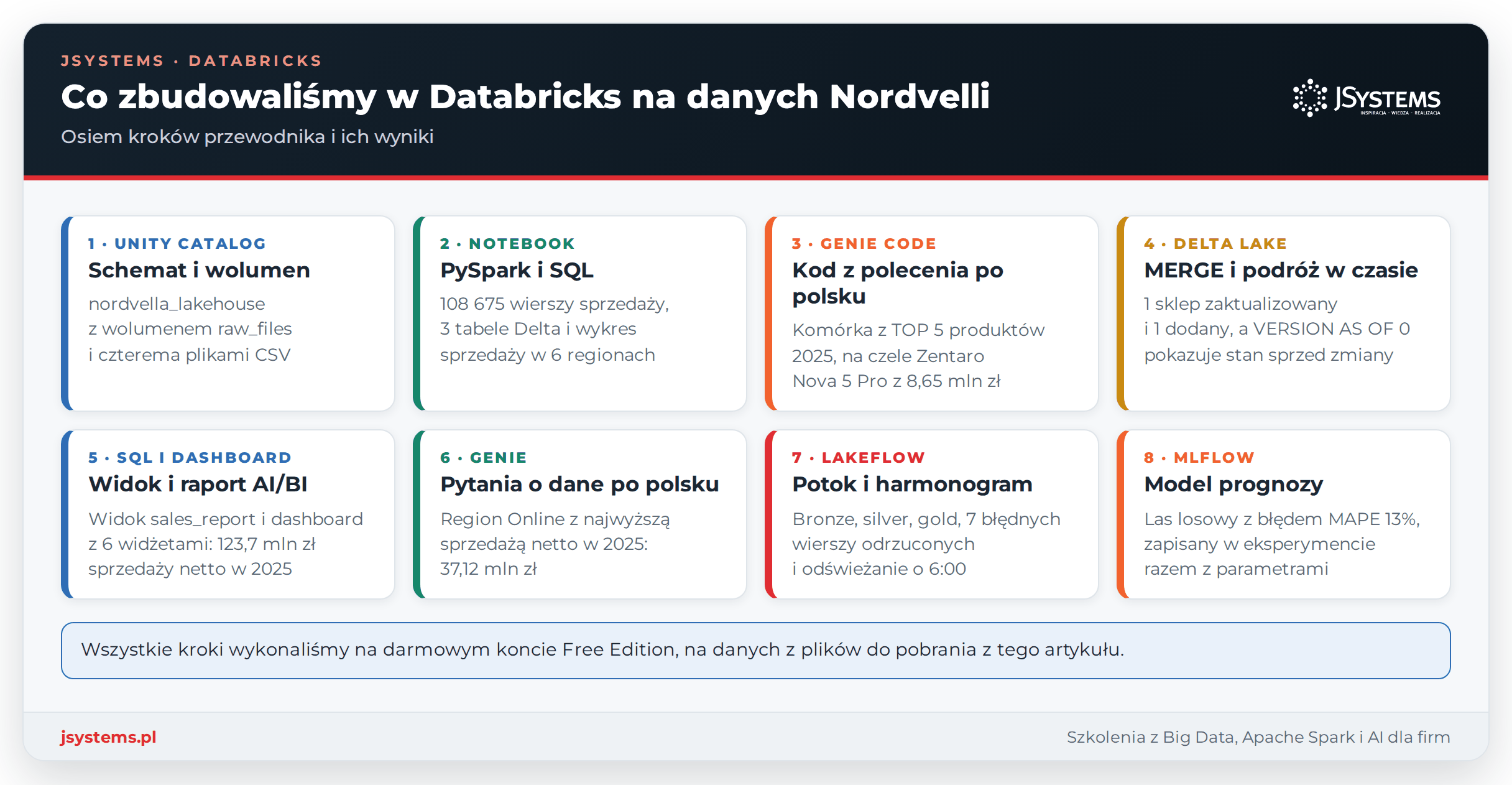Click the '108 675 wierszy sprzedaży' text
Viewport: 1512px width, 785px height.
point(555,304)
